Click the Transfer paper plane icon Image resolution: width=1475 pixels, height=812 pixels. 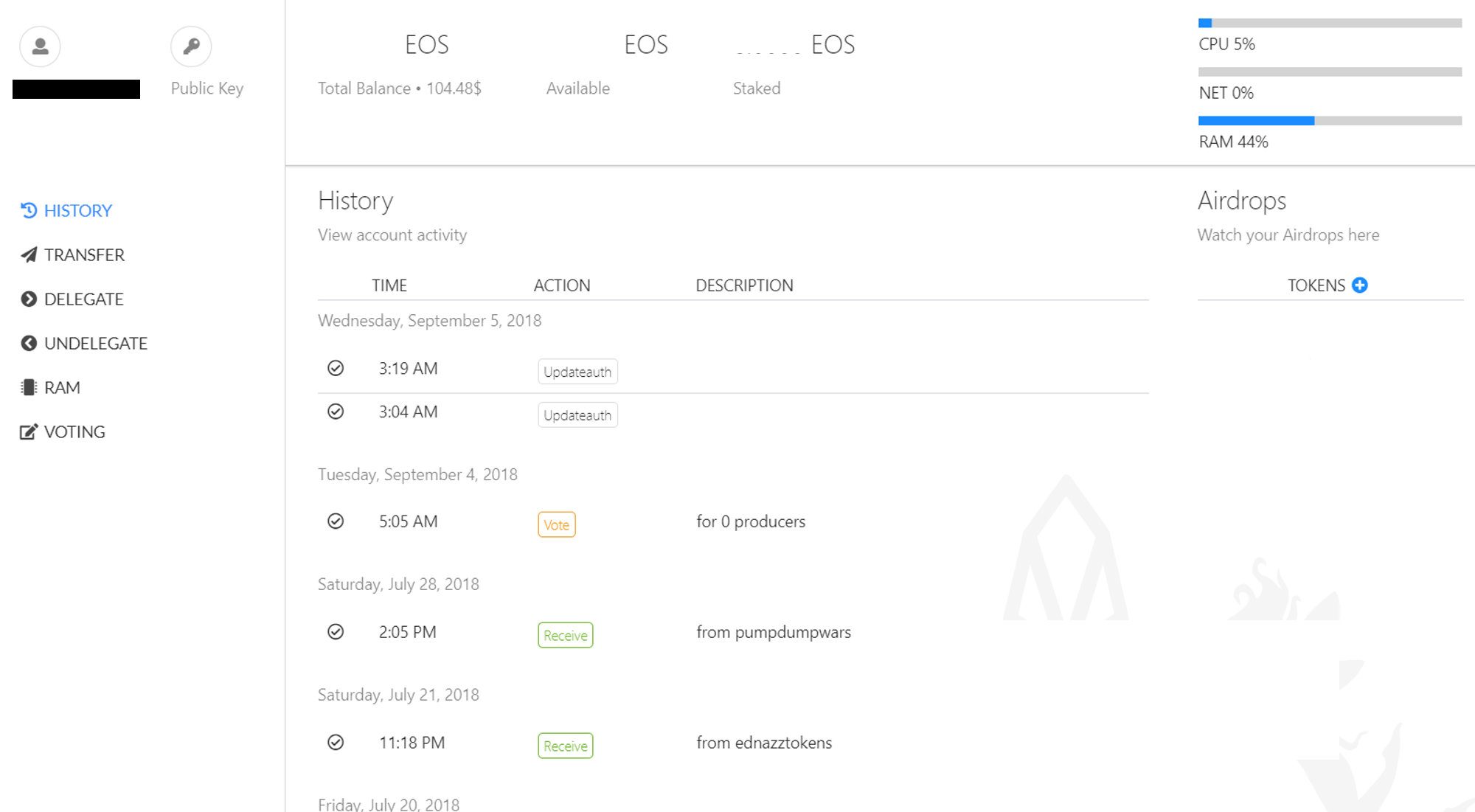point(29,254)
